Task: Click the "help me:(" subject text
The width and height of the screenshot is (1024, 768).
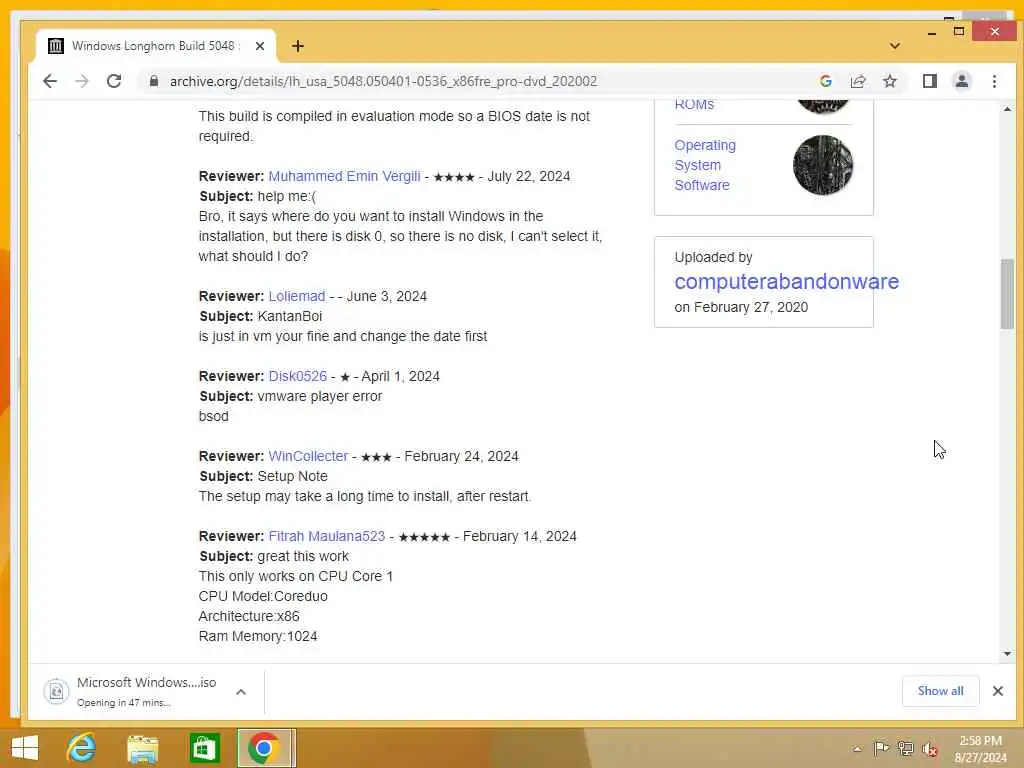Action: pyautogui.click(x=287, y=197)
